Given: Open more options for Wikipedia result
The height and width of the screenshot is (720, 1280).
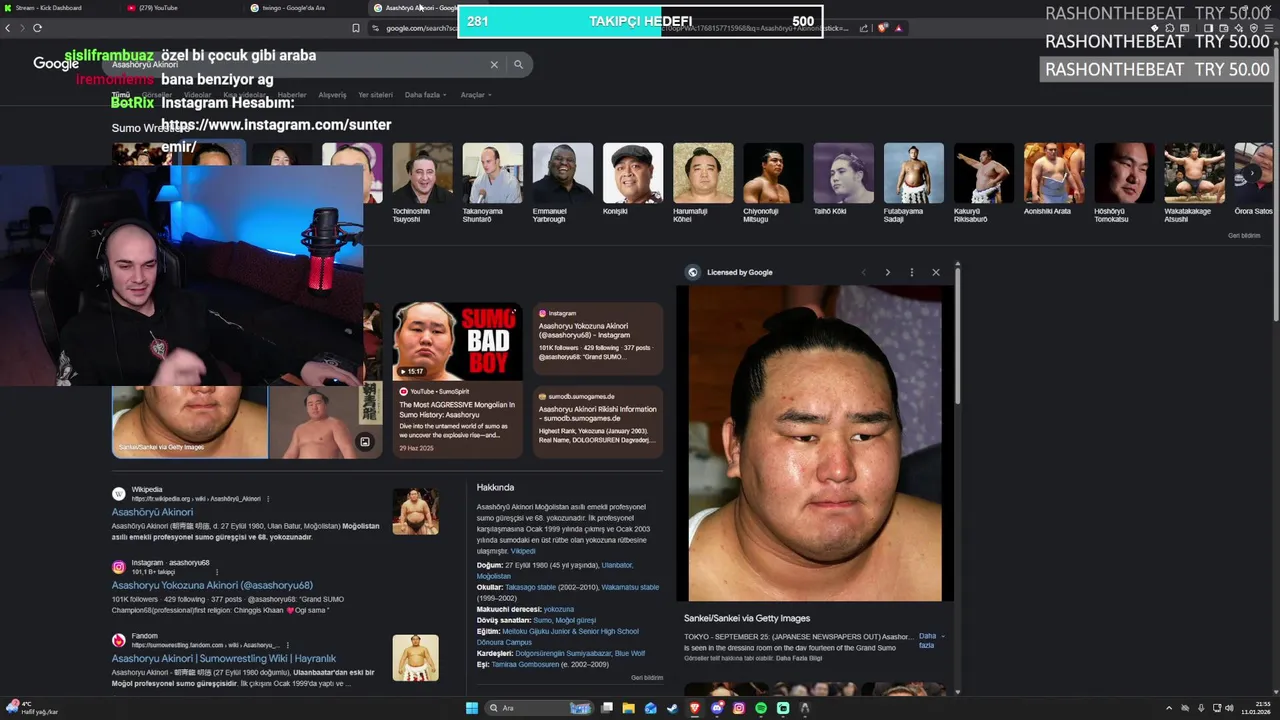Looking at the screenshot, I should pyautogui.click(x=268, y=498).
